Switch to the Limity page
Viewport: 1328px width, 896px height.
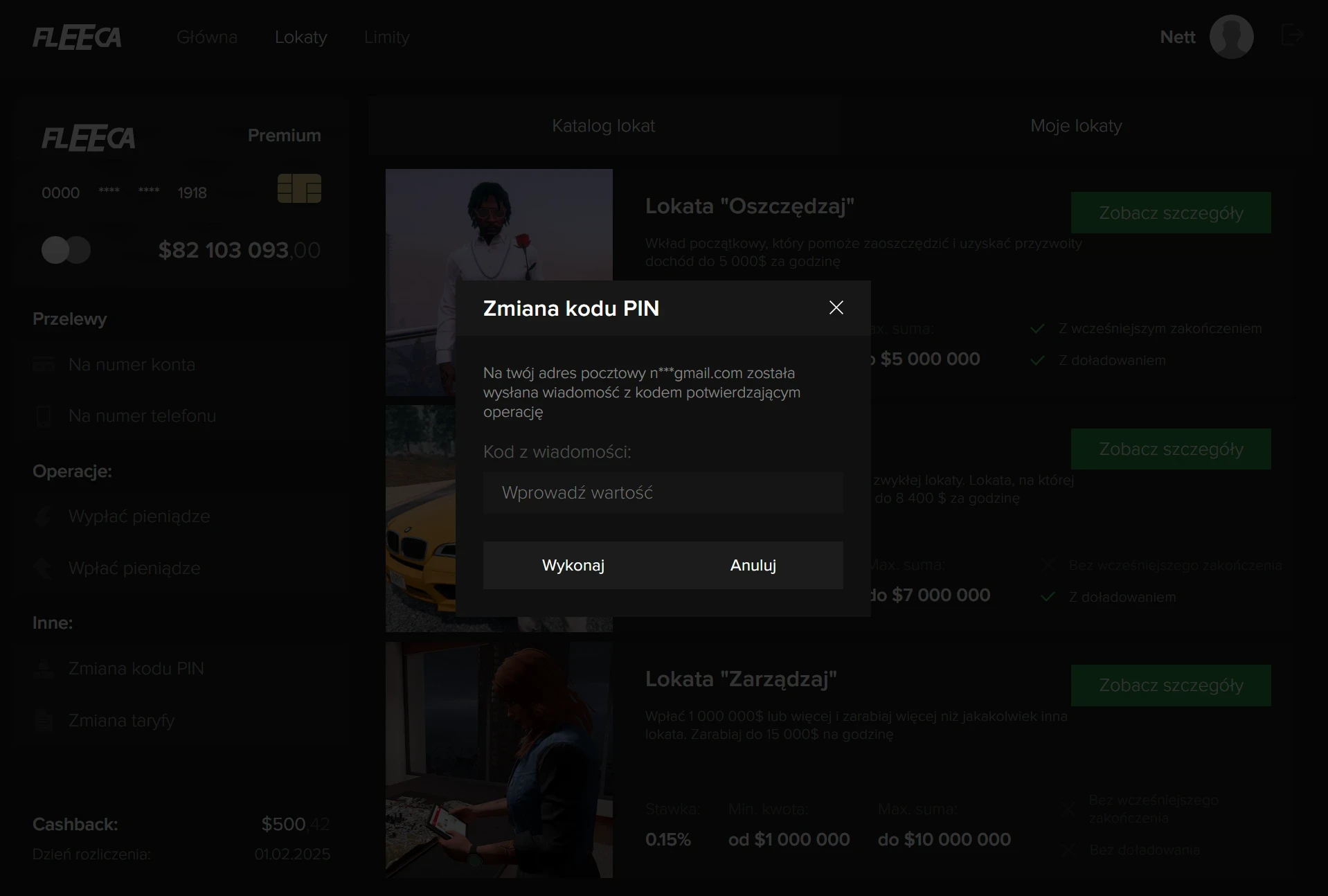tap(386, 37)
